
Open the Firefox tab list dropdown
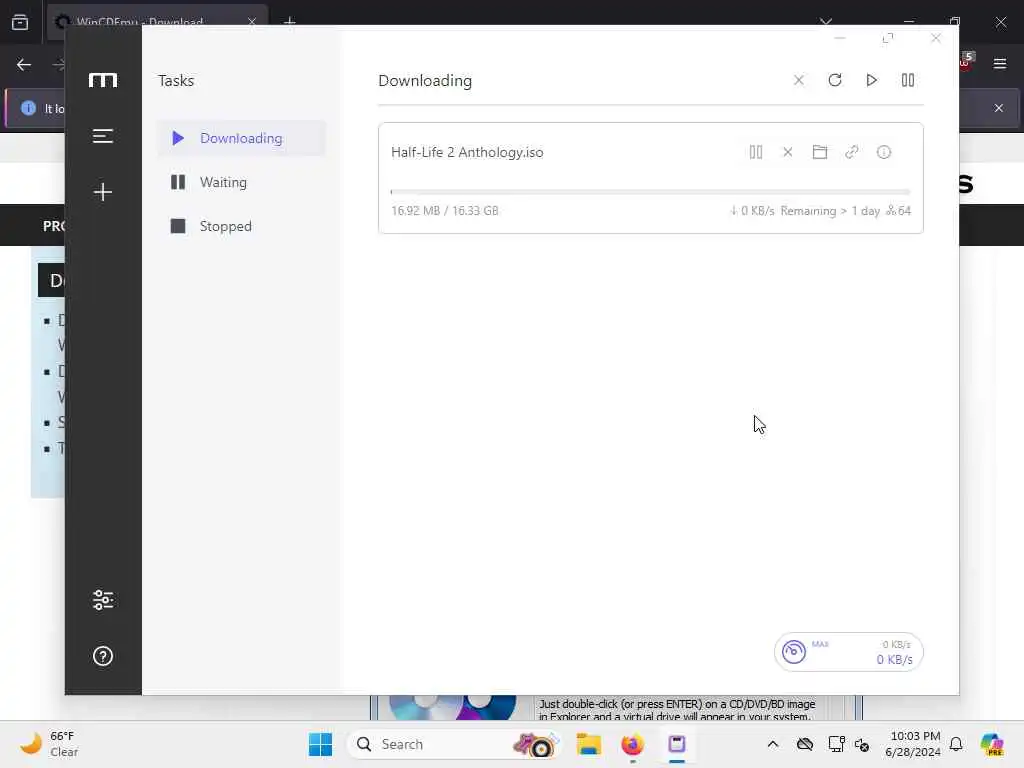pyautogui.click(x=826, y=22)
